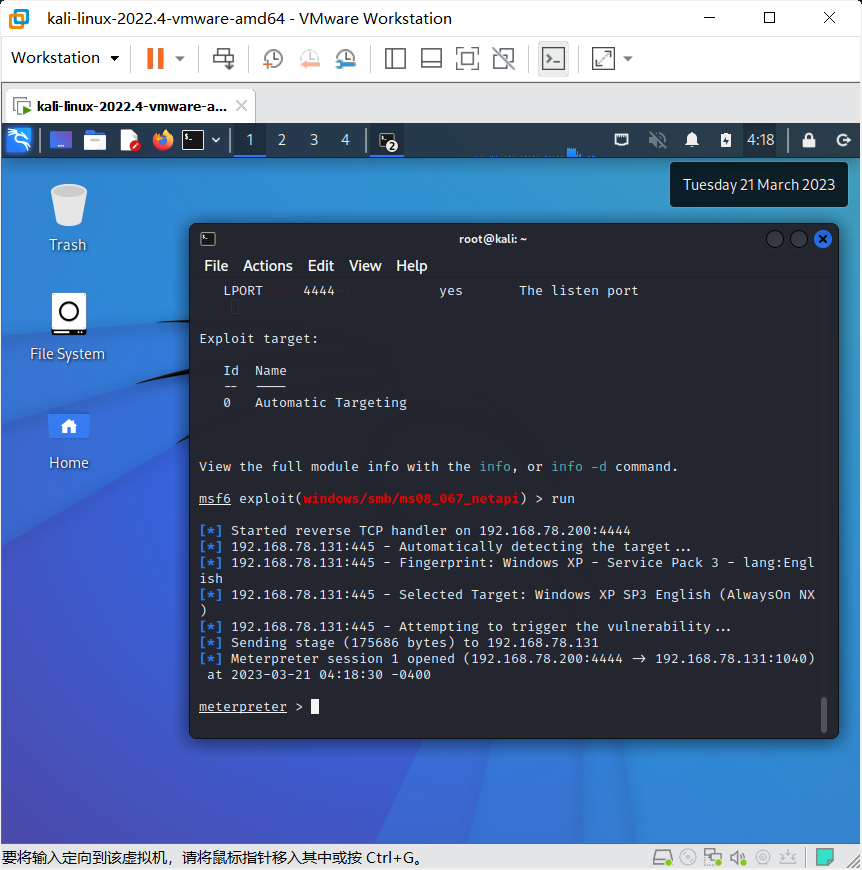Open the terminal Edit menu
This screenshot has height=870, width=862.
tap(321, 266)
